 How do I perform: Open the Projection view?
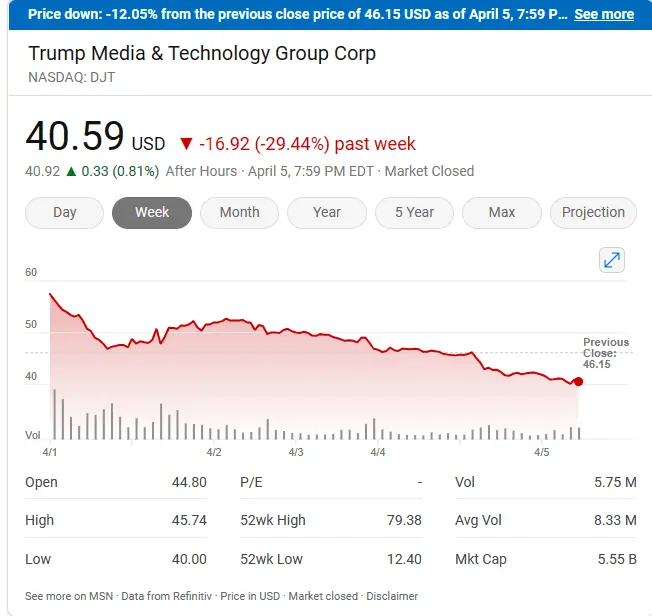(593, 212)
